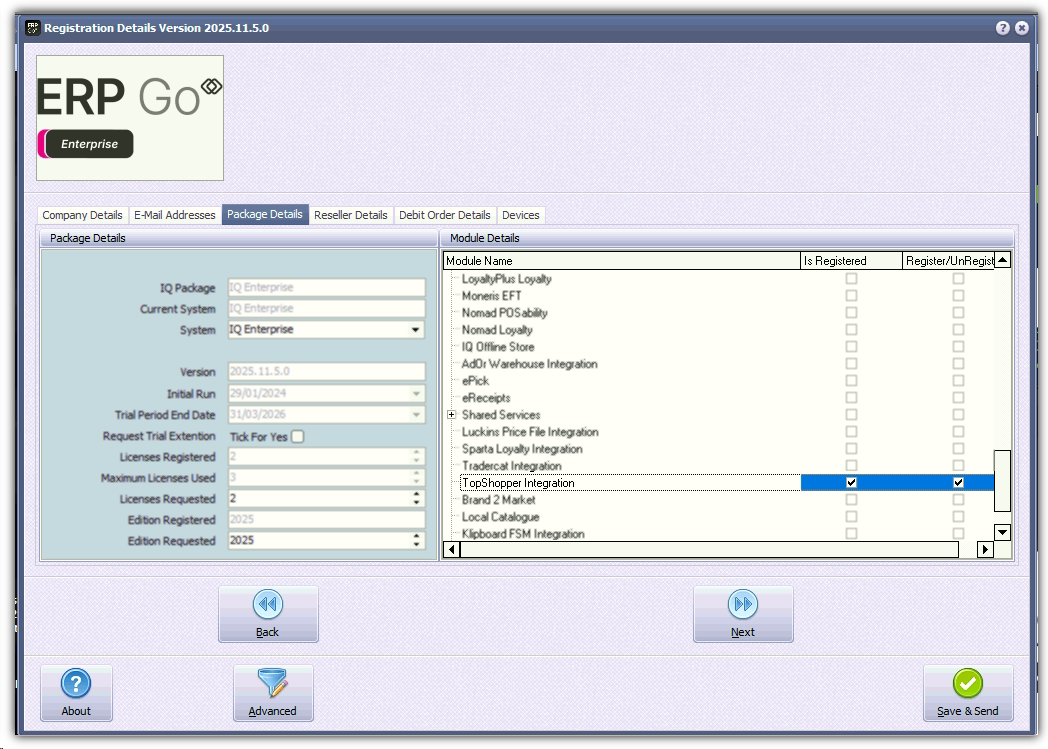
Task: Uncheck Register/UnRegister for TopShopper Integration
Action: pos(958,483)
